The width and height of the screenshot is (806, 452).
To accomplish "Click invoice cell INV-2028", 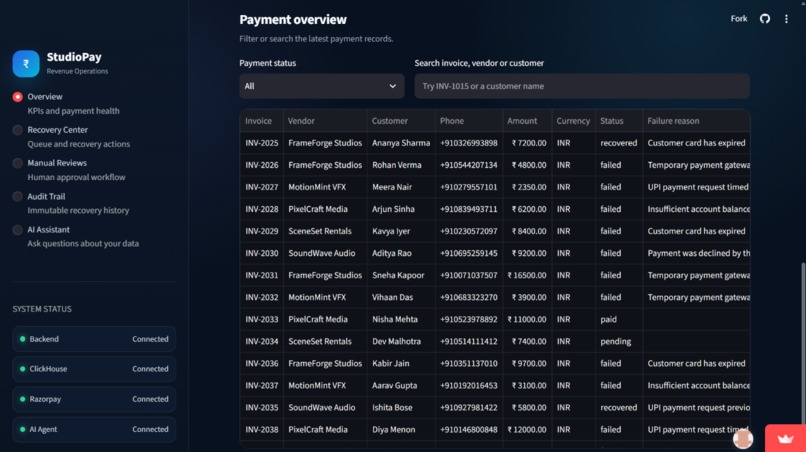I will point(262,209).
